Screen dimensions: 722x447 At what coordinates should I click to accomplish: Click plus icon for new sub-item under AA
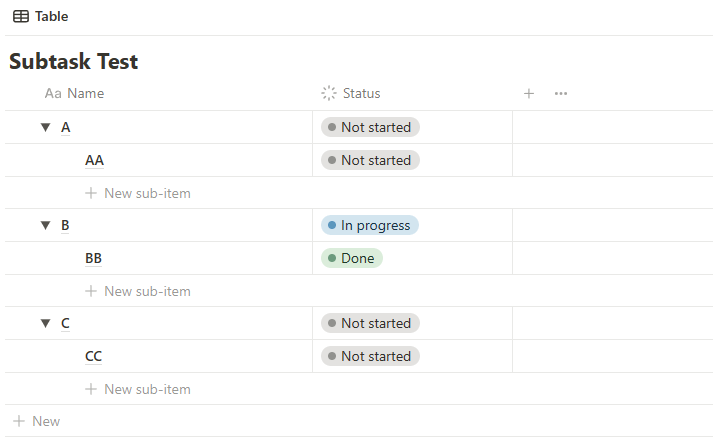91,193
